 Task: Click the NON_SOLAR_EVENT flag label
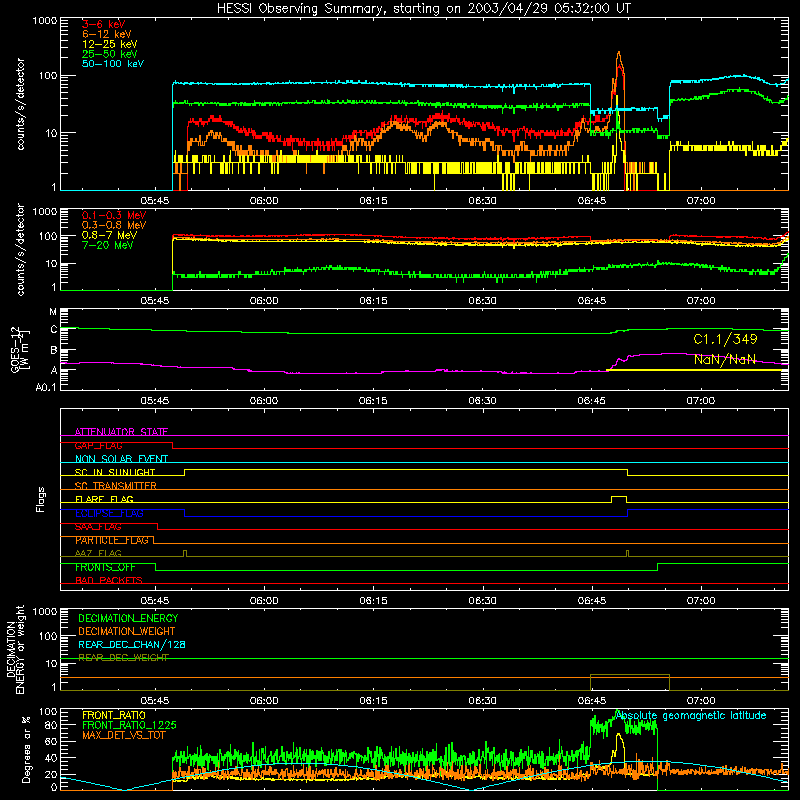(x=121, y=459)
